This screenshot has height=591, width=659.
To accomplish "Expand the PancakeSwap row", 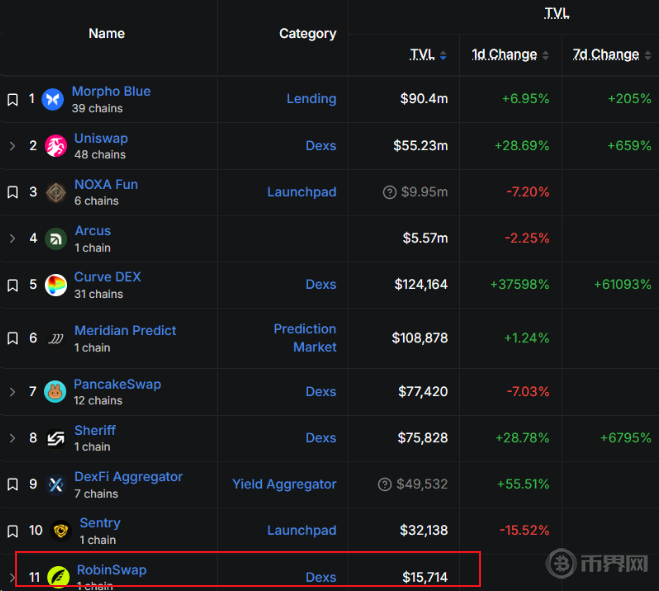I will click(x=12, y=392).
